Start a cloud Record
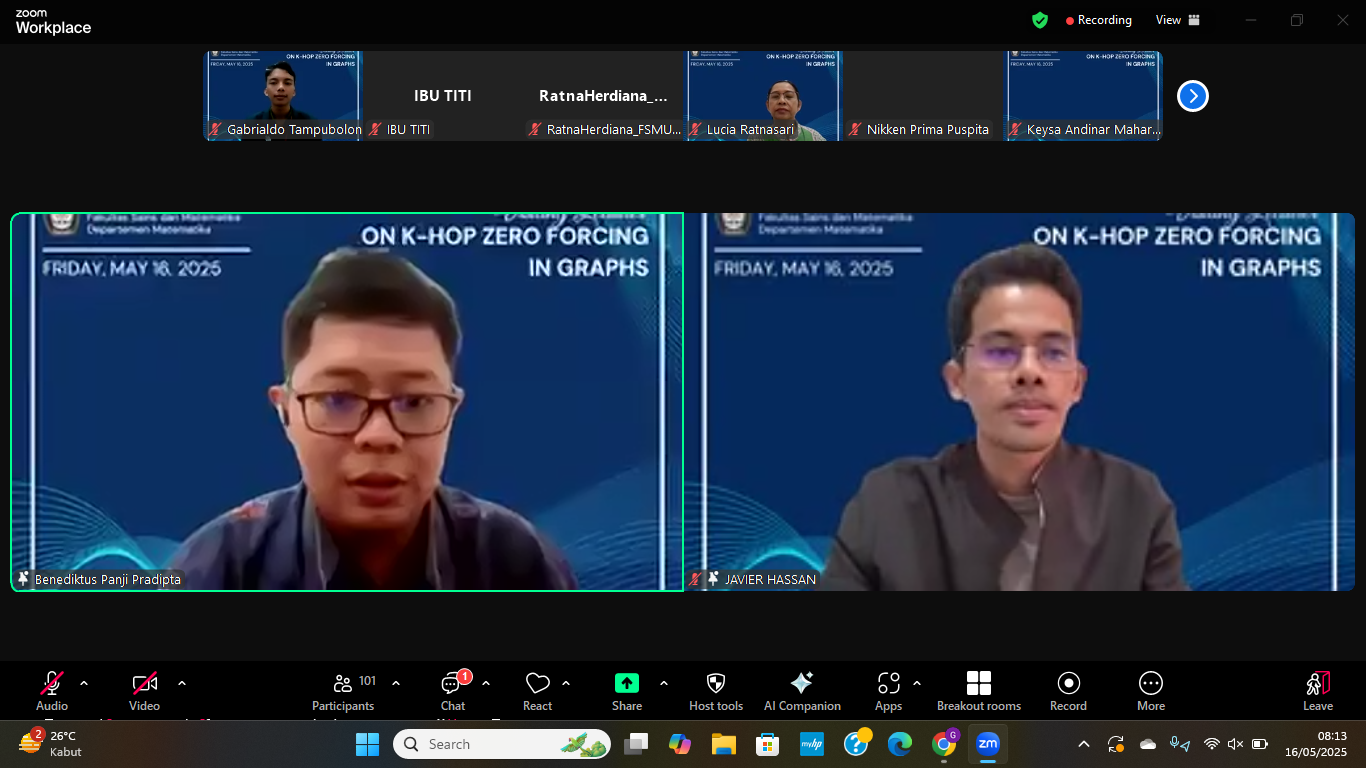 tap(1067, 690)
